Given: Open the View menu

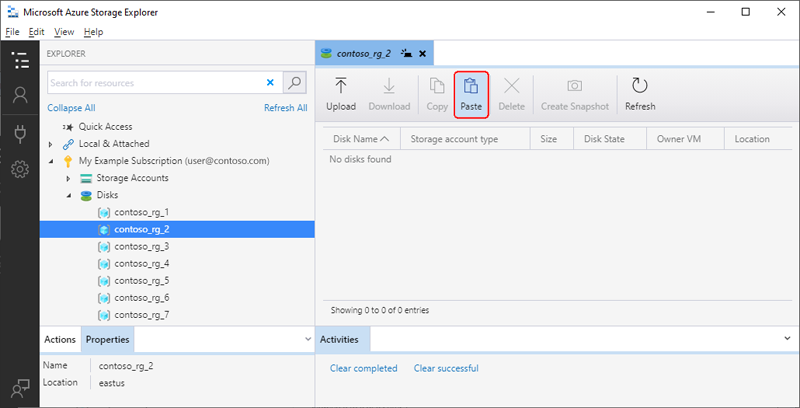Looking at the screenshot, I should click(64, 32).
